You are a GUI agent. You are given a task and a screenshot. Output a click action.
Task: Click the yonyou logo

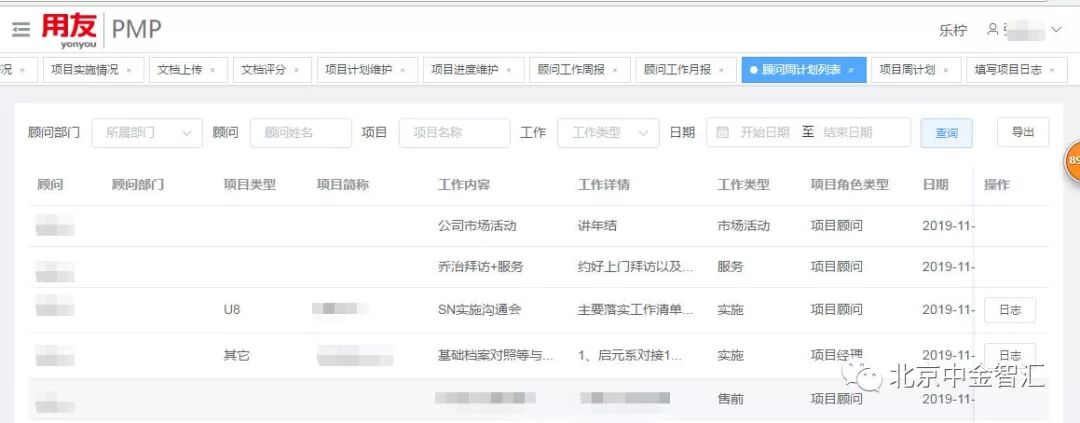[x=69, y=30]
